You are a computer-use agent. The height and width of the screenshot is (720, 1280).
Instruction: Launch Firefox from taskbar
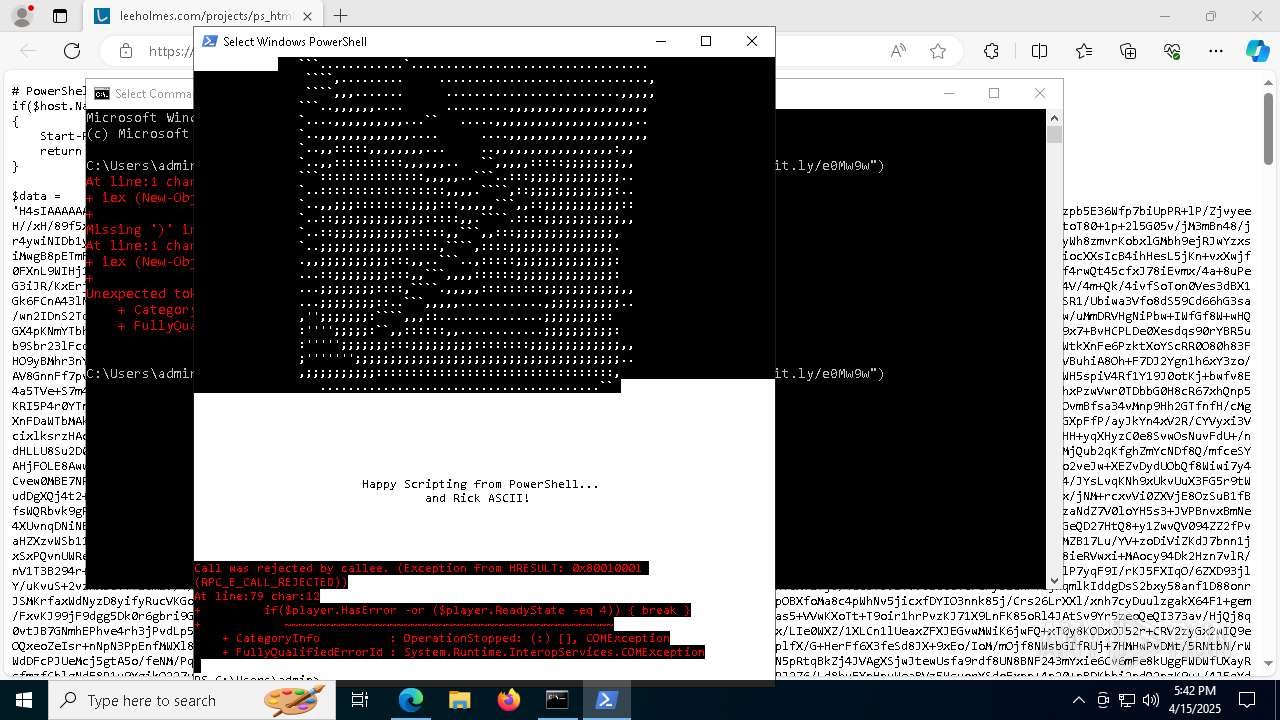tap(509, 700)
